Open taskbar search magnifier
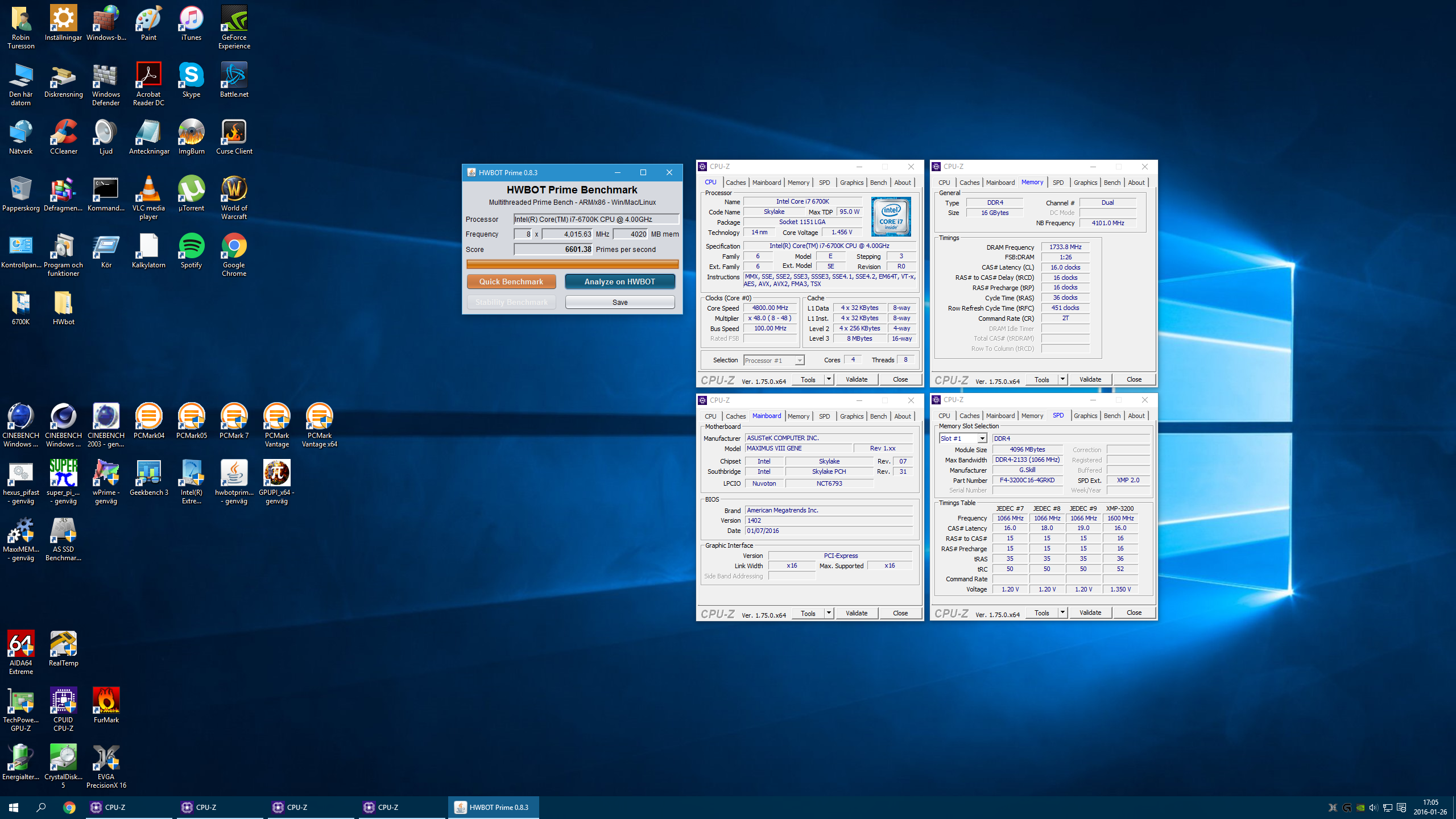Viewport: 1456px width, 819px height. (41, 807)
